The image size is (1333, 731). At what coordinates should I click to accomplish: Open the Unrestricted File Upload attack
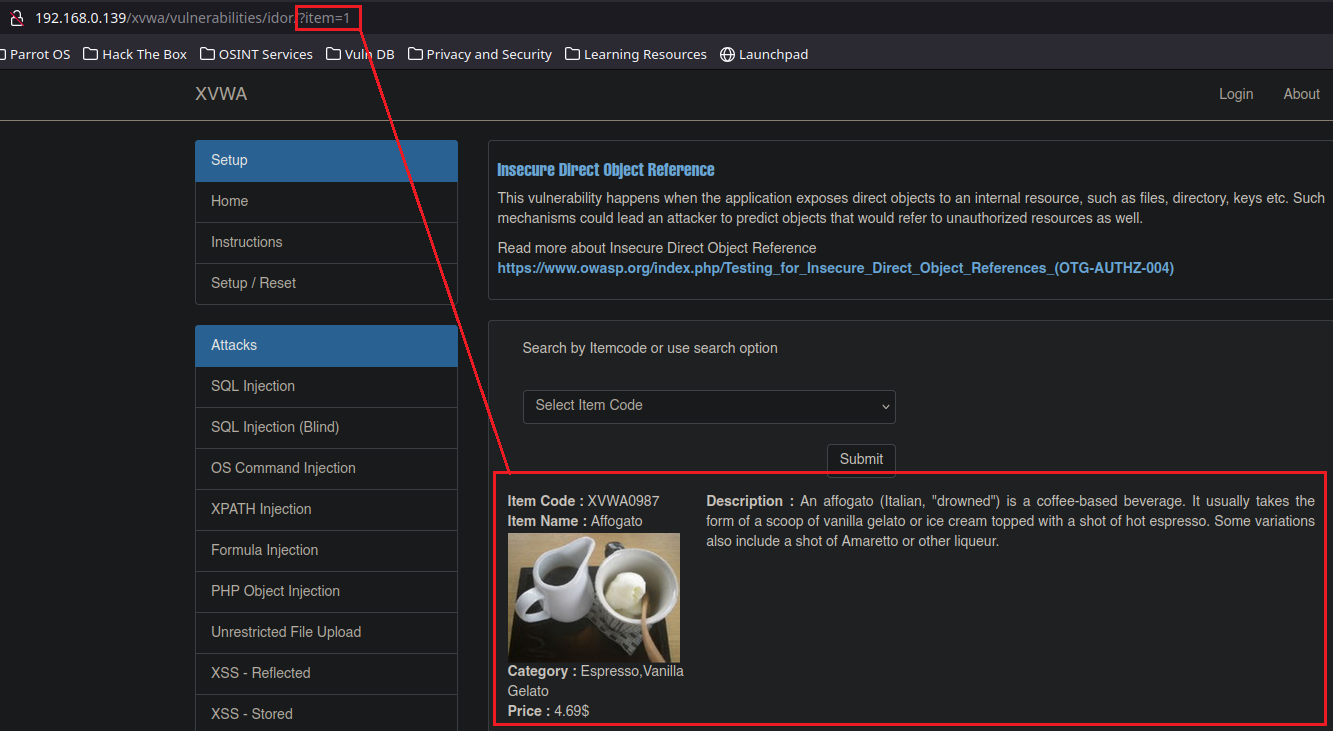[286, 632]
